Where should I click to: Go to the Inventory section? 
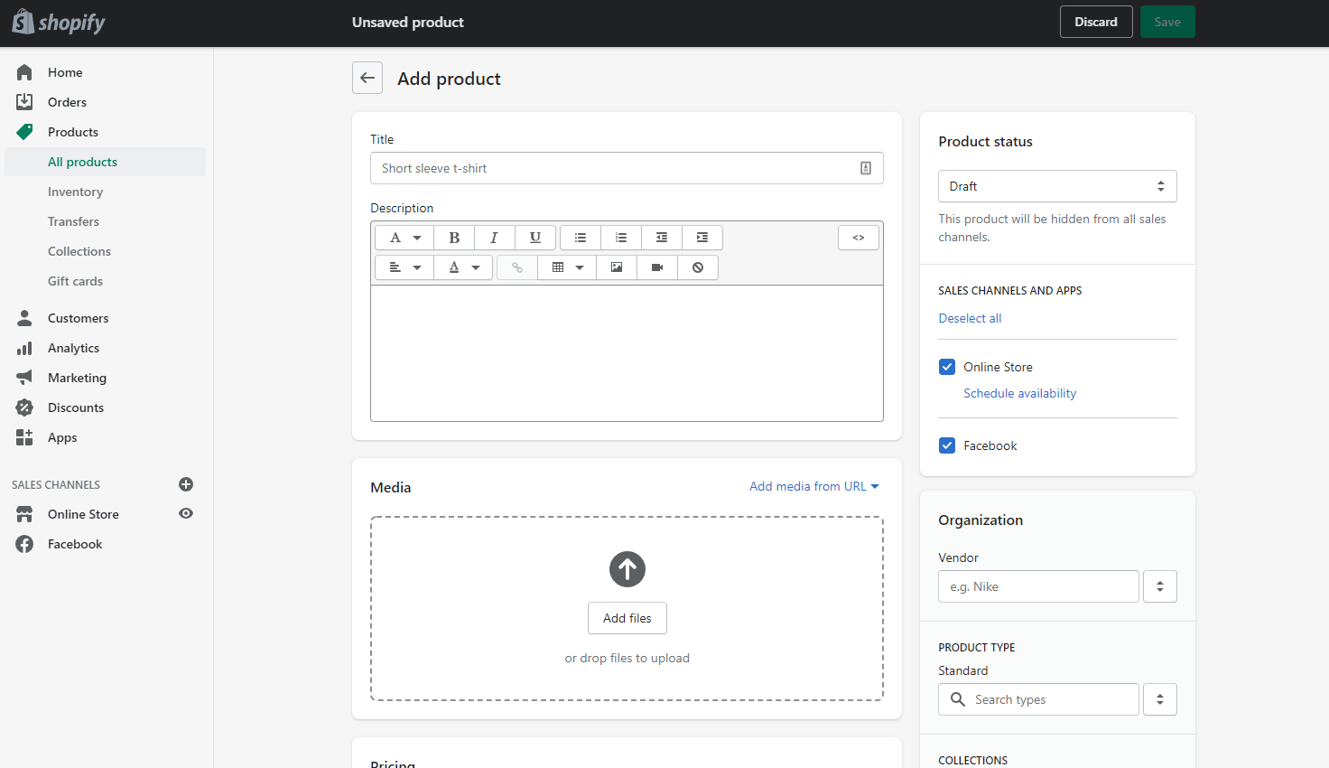click(75, 191)
